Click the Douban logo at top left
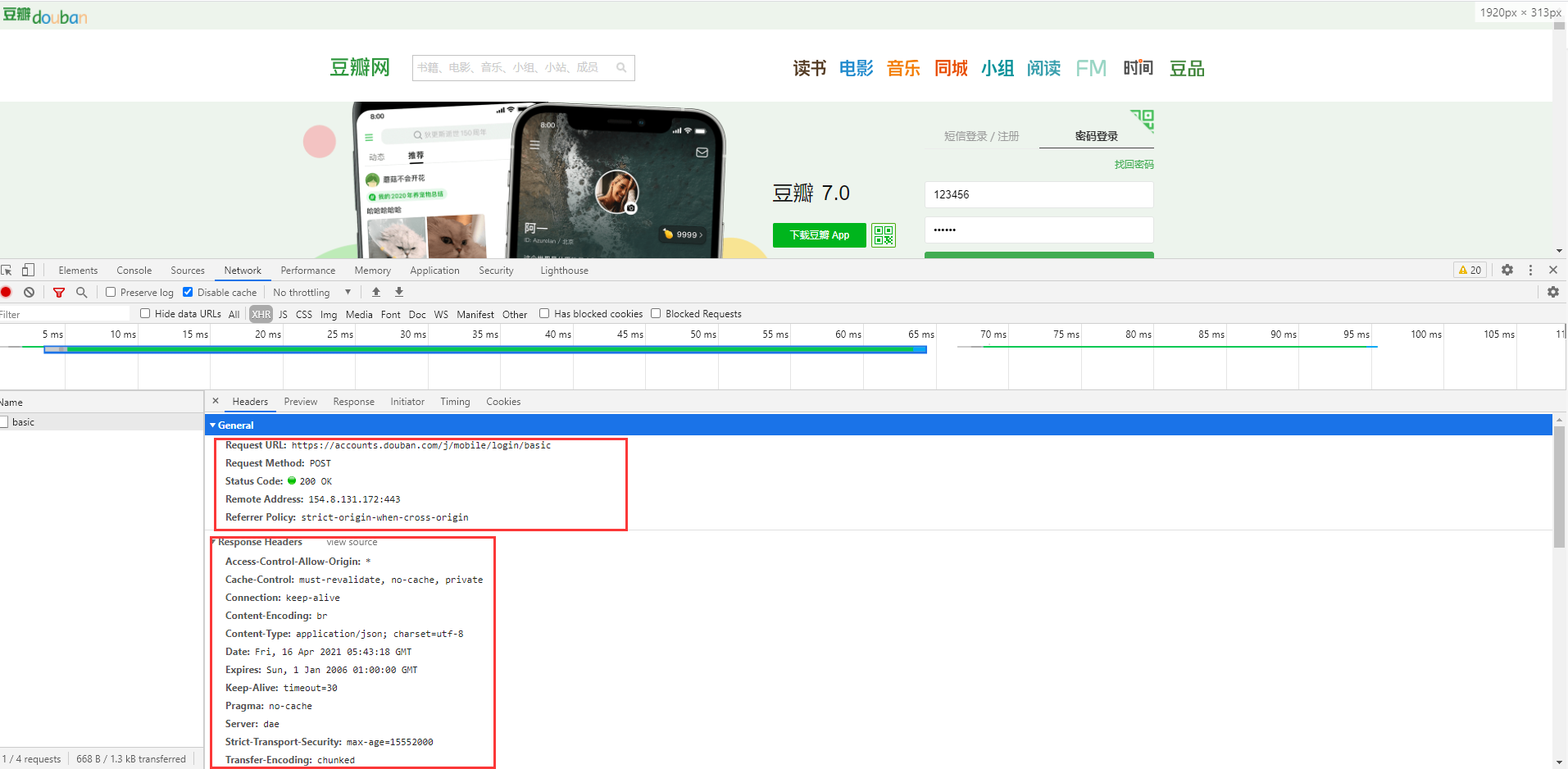1568x769 pixels. click(44, 16)
